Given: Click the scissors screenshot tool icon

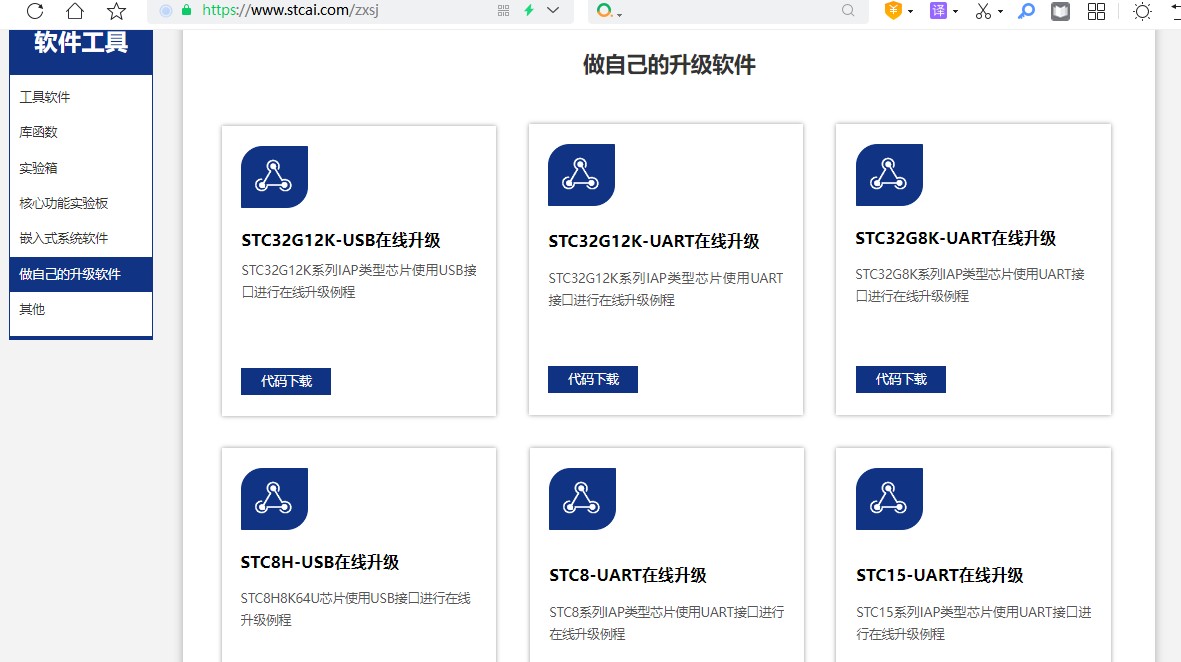Looking at the screenshot, I should [x=983, y=11].
